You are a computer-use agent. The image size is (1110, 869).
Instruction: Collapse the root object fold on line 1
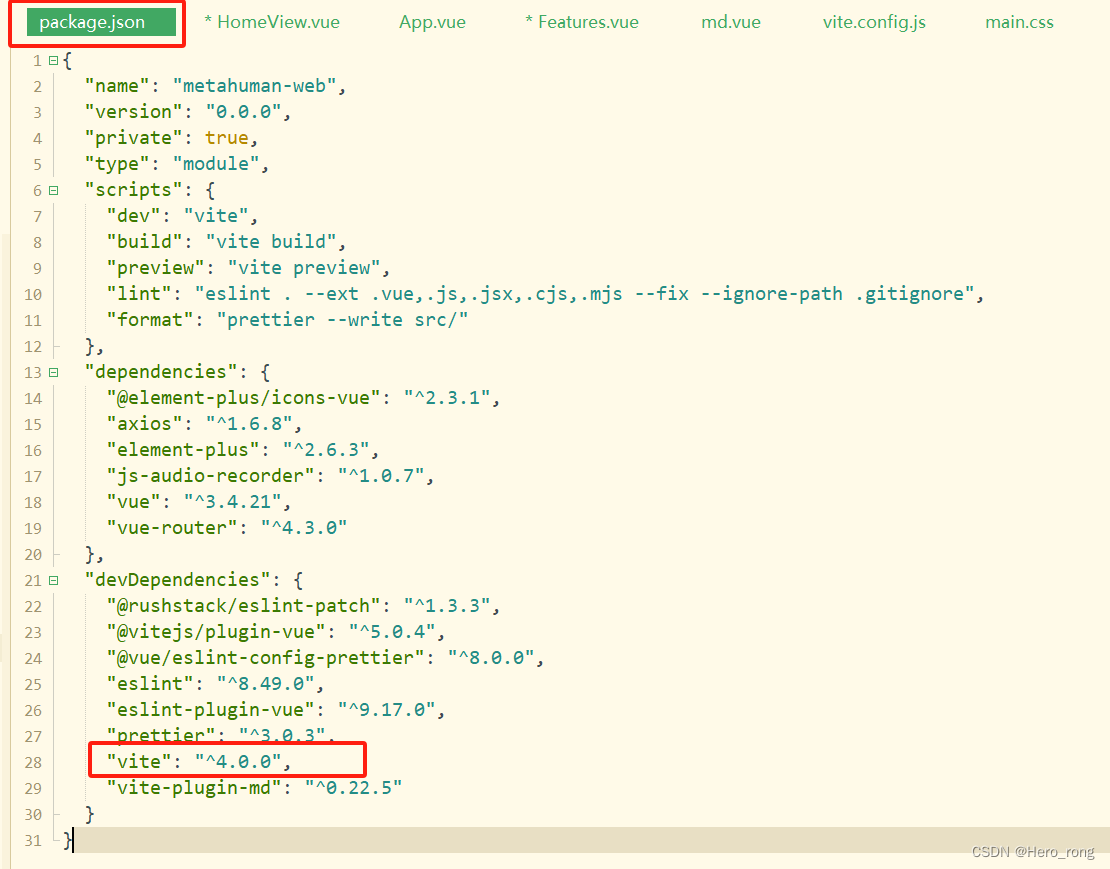(x=53, y=61)
